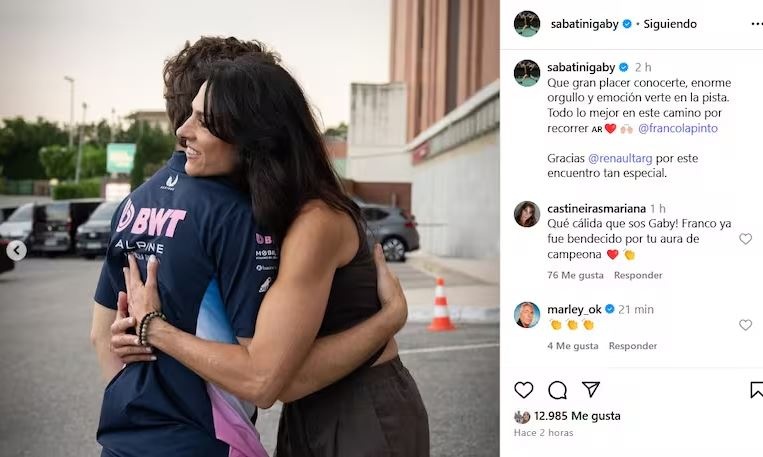Open sabatinigaby username in caption
This screenshot has height=457, width=763.
[x=581, y=67]
